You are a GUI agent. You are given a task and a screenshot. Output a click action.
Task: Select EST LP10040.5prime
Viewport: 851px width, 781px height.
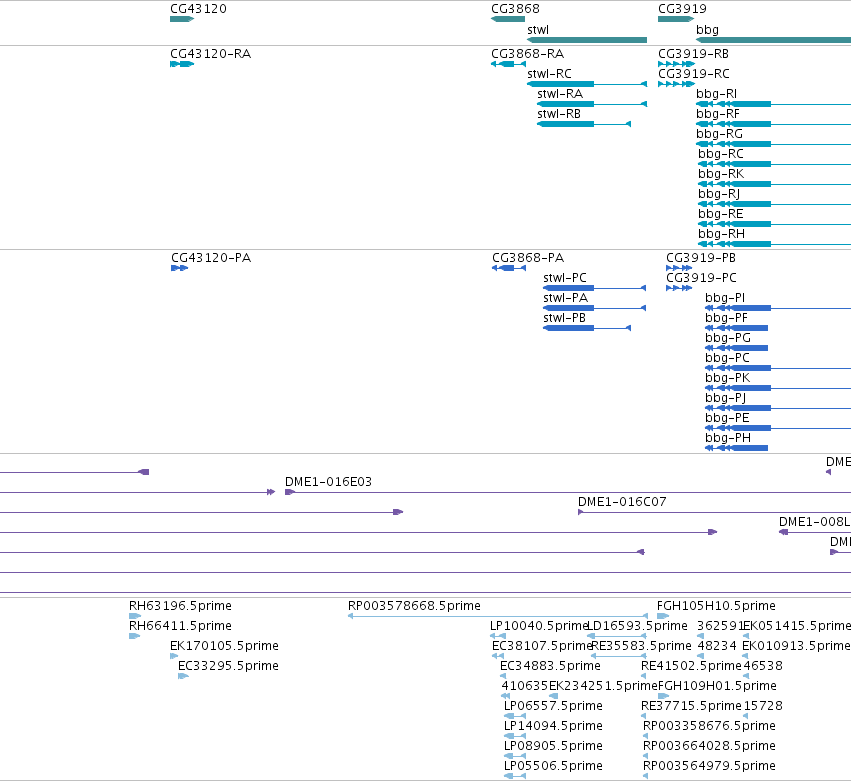498,636
